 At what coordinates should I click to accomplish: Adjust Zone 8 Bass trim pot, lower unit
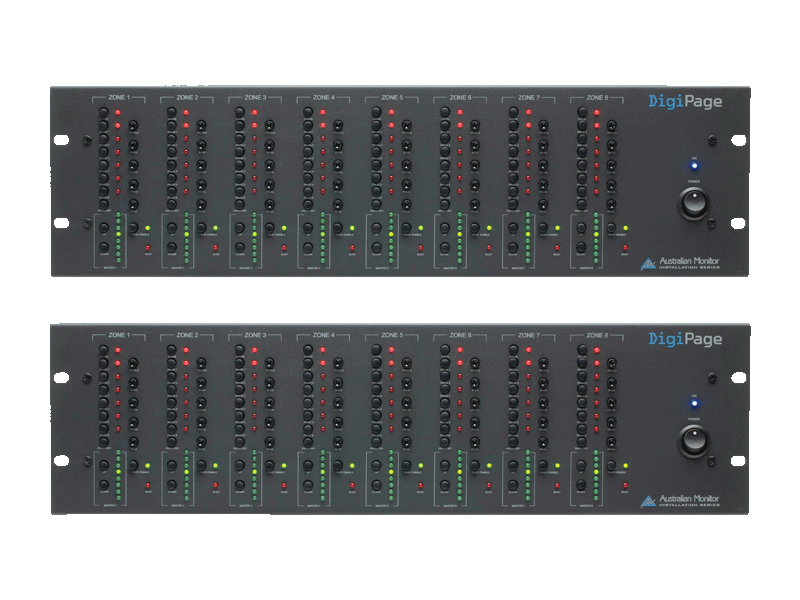pos(611,383)
